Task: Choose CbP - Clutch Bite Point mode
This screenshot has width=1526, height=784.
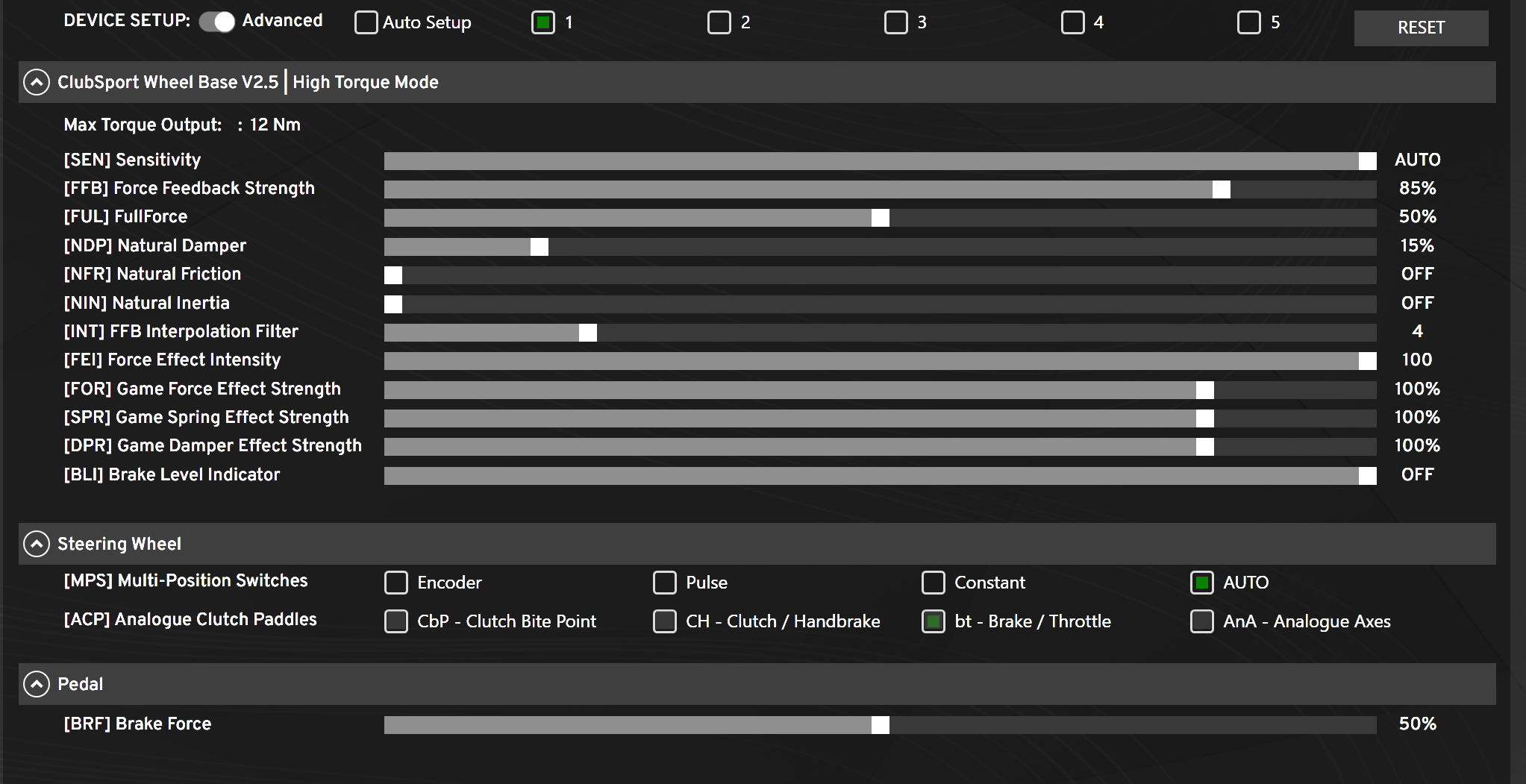Action: (x=396, y=621)
